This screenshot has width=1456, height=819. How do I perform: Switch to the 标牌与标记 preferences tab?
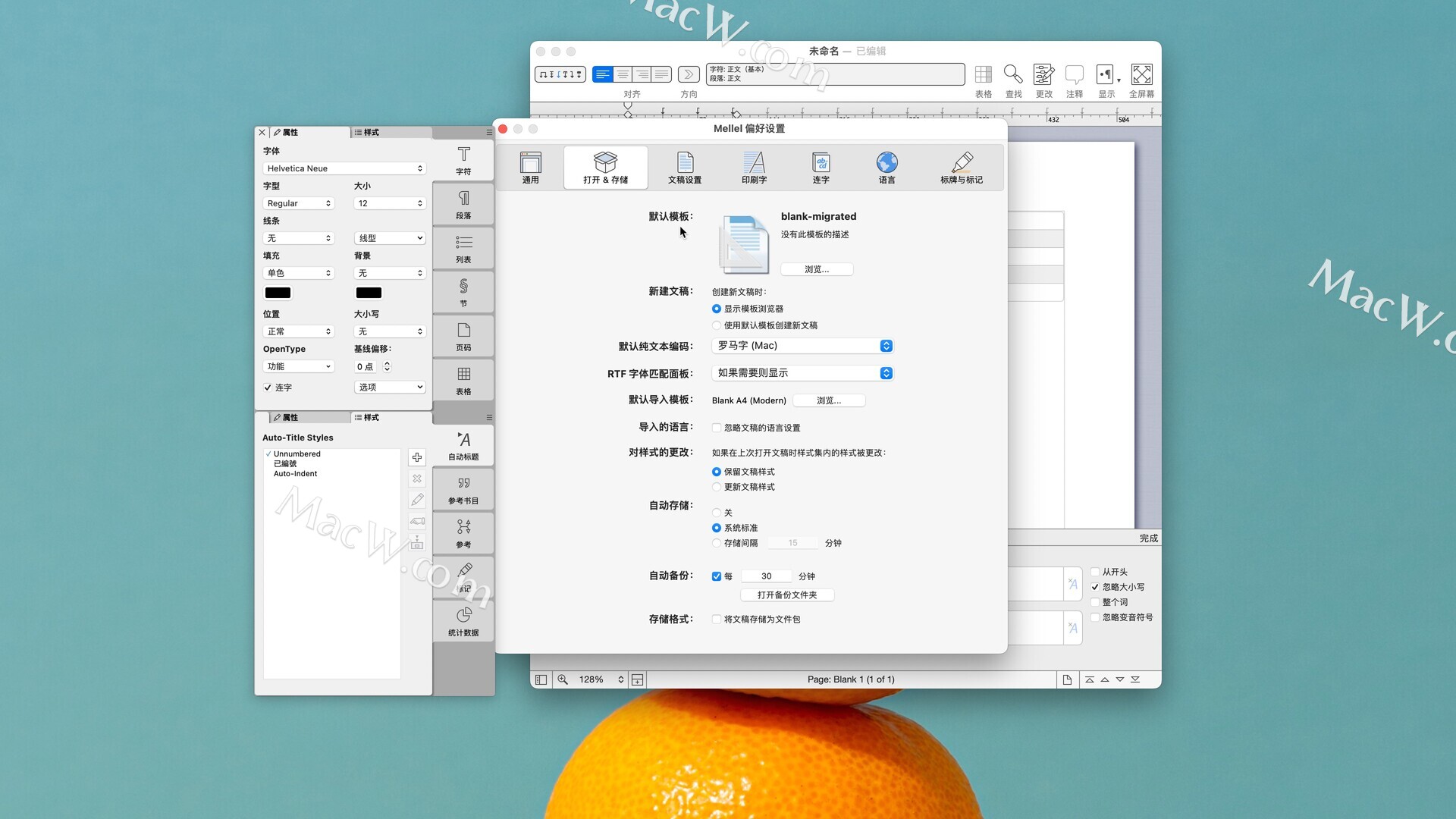(962, 168)
